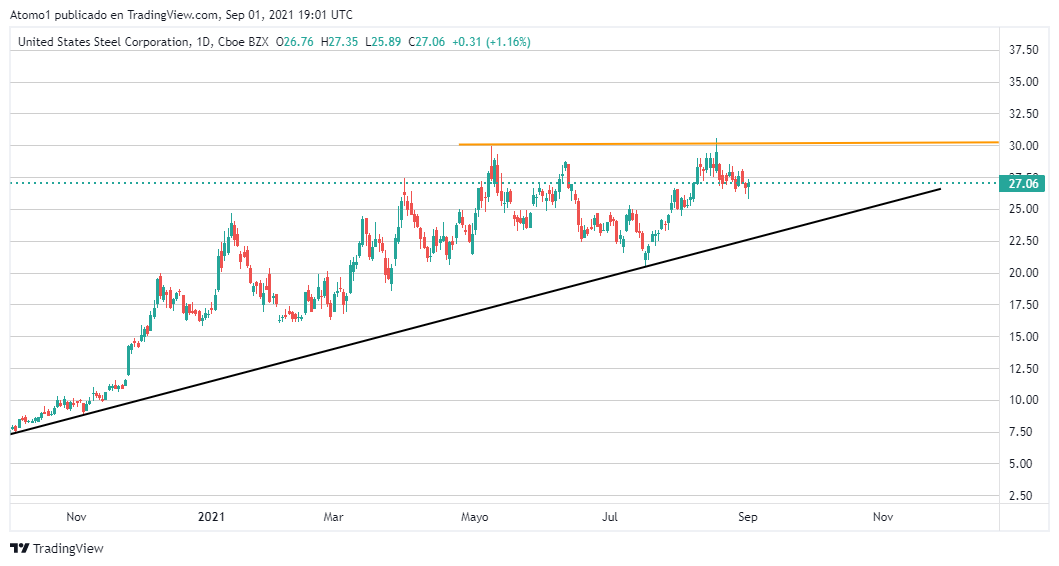This screenshot has width=1059, height=566.
Task: Click the close value C27.06
Action: [427, 42]
